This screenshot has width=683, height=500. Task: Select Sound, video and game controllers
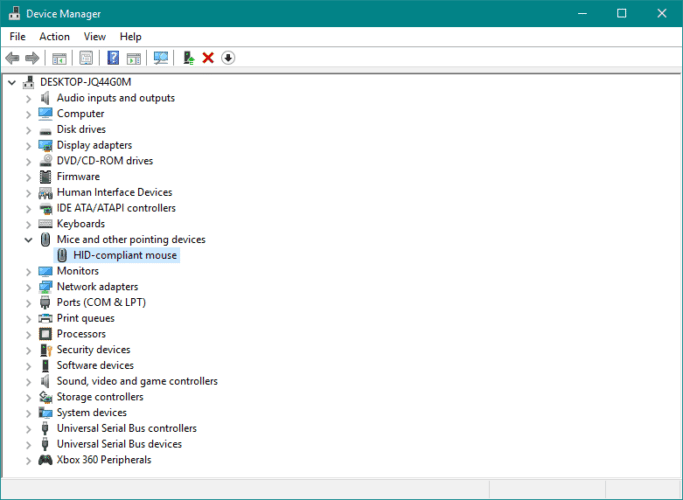pyautogui.click(x=137, y=381)
